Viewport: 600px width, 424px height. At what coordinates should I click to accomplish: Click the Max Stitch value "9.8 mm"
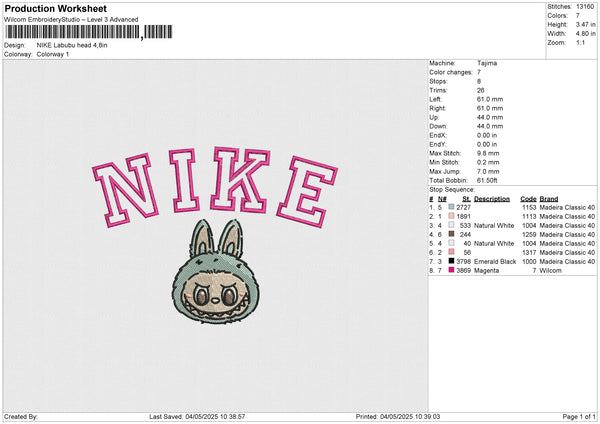click(488, 153)
